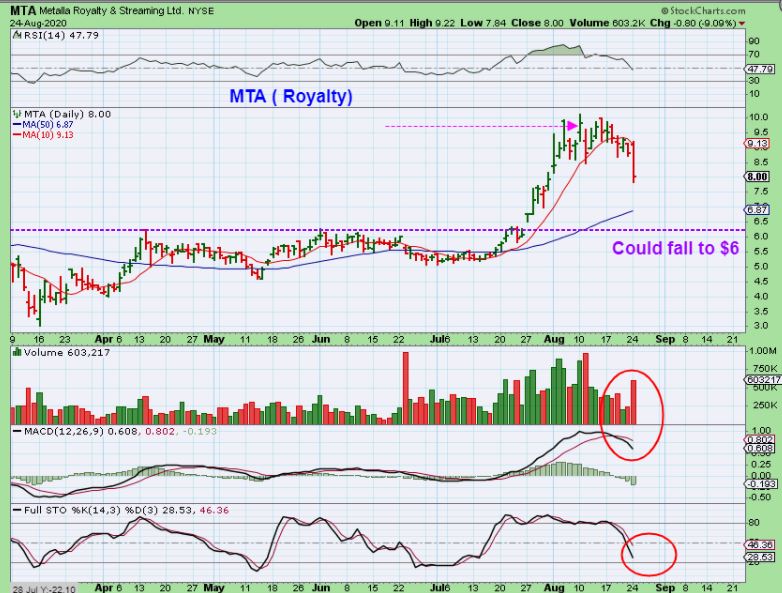Click the Close 8.00 value in header
The image size is (782, 593).
pyautogui.click(x=537, y=23)
